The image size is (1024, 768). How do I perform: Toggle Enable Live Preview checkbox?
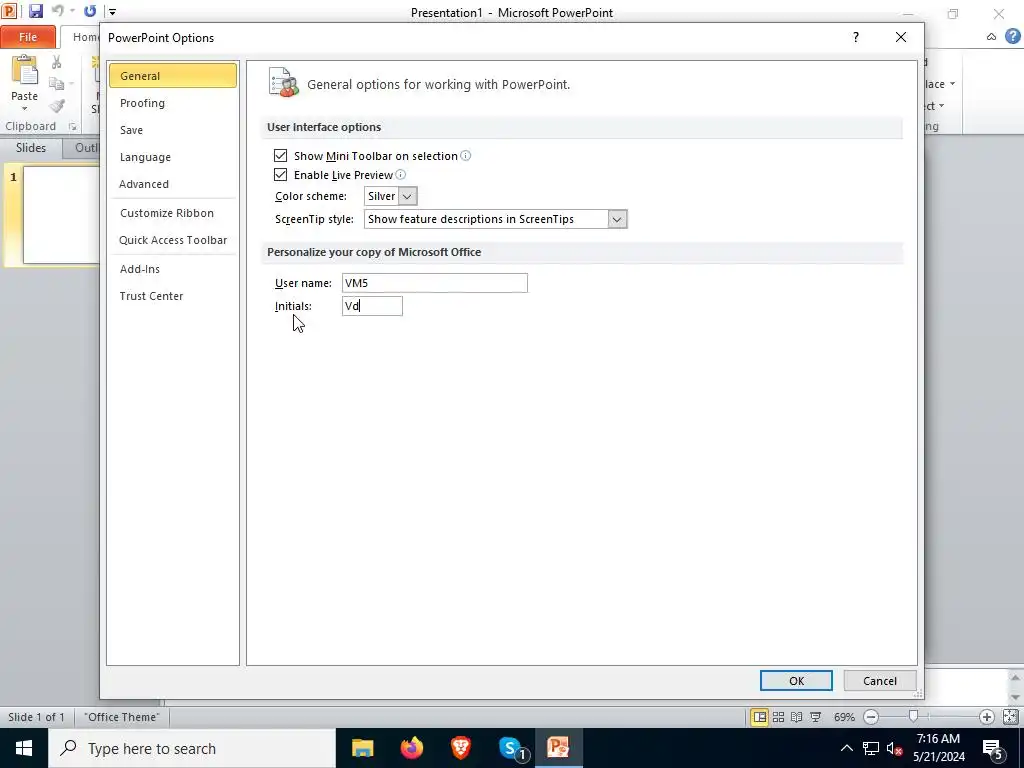click(280, 174)
